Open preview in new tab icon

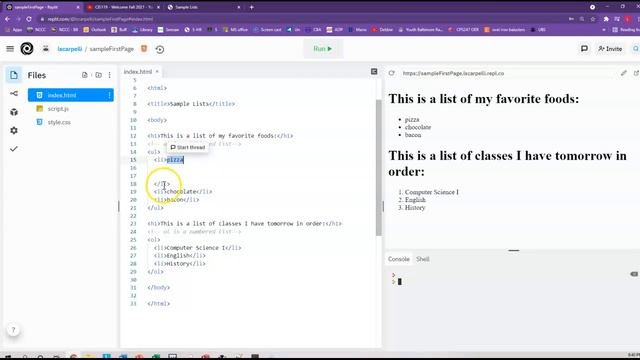[x=636, y=73]
